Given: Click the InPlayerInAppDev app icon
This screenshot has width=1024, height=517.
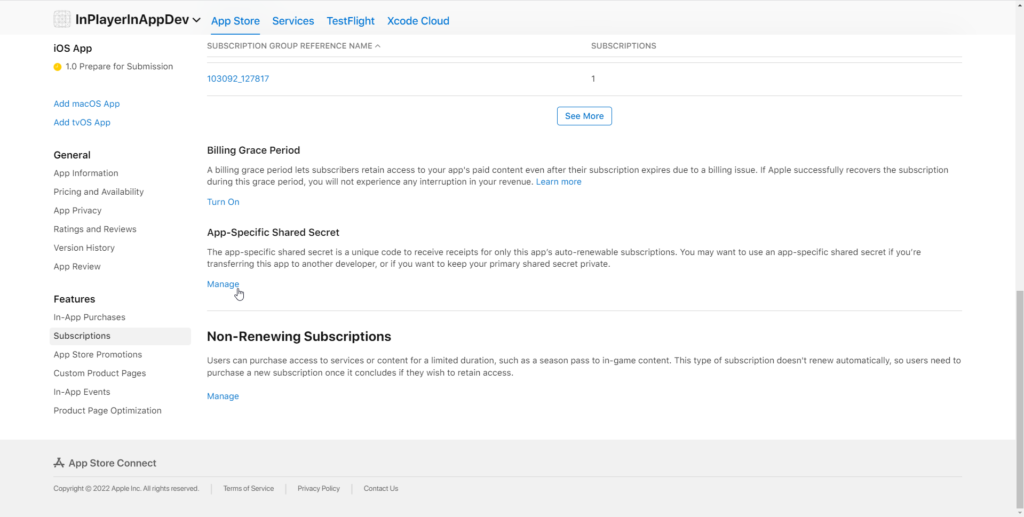Looking at the screenshot, I should 62,20.
